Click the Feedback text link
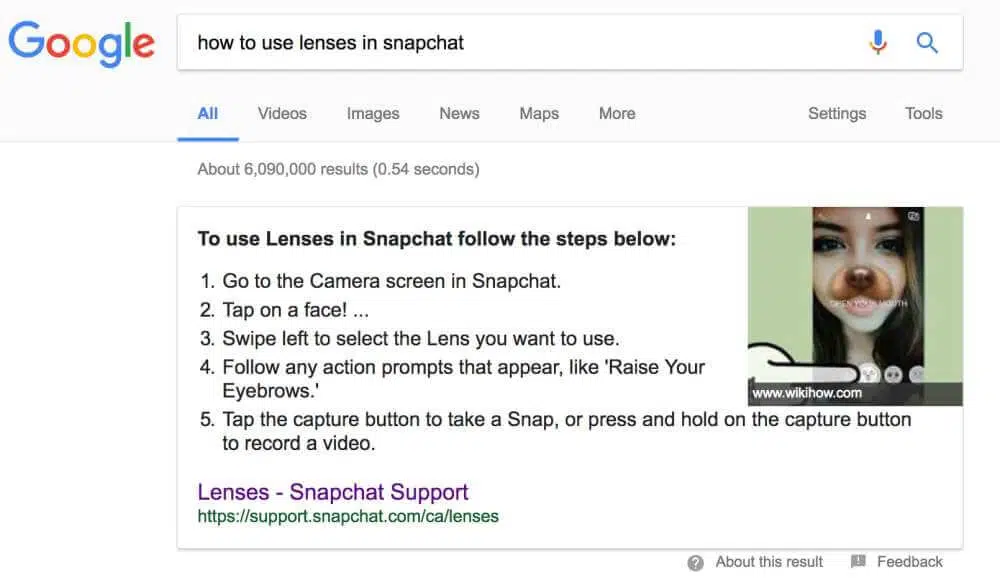The width and height of the screenshot is (1000, 588). [910, 562]
